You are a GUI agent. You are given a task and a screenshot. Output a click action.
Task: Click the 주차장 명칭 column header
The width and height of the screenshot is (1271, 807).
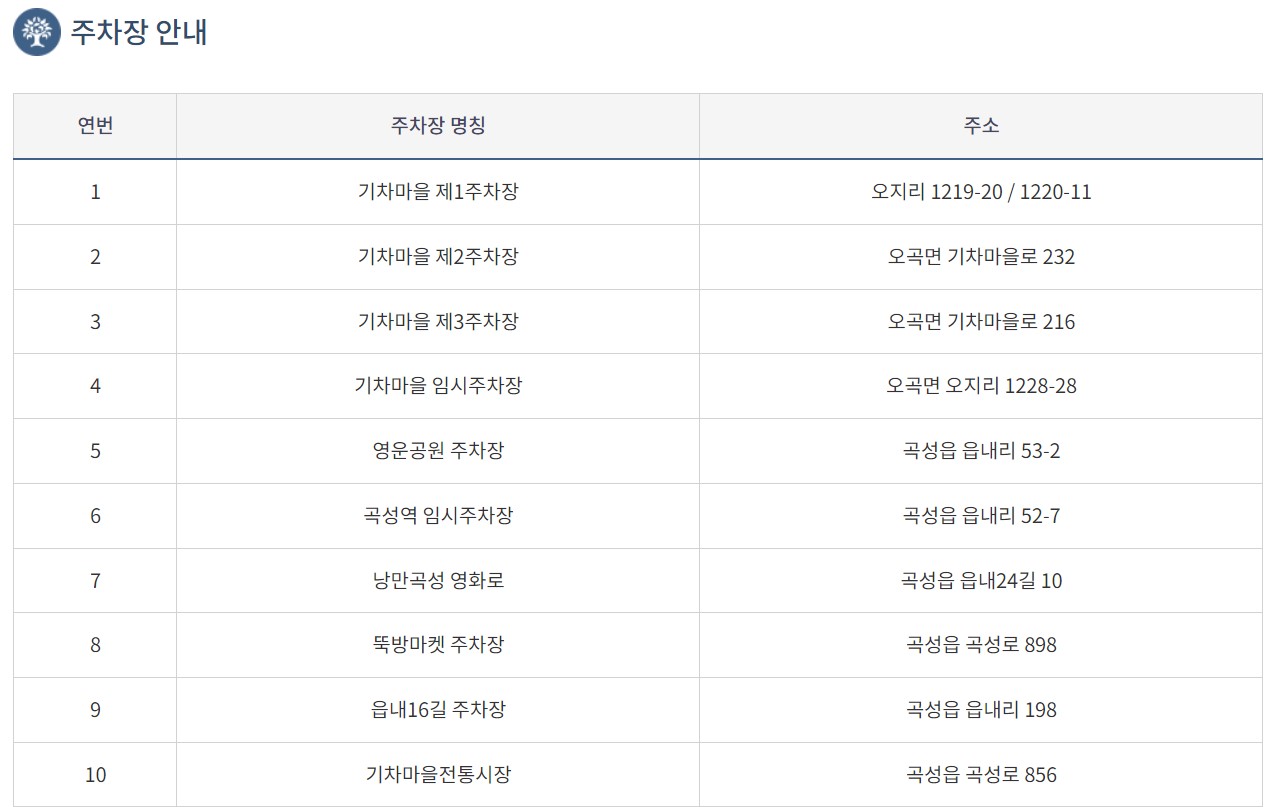(x=438, y=126)
